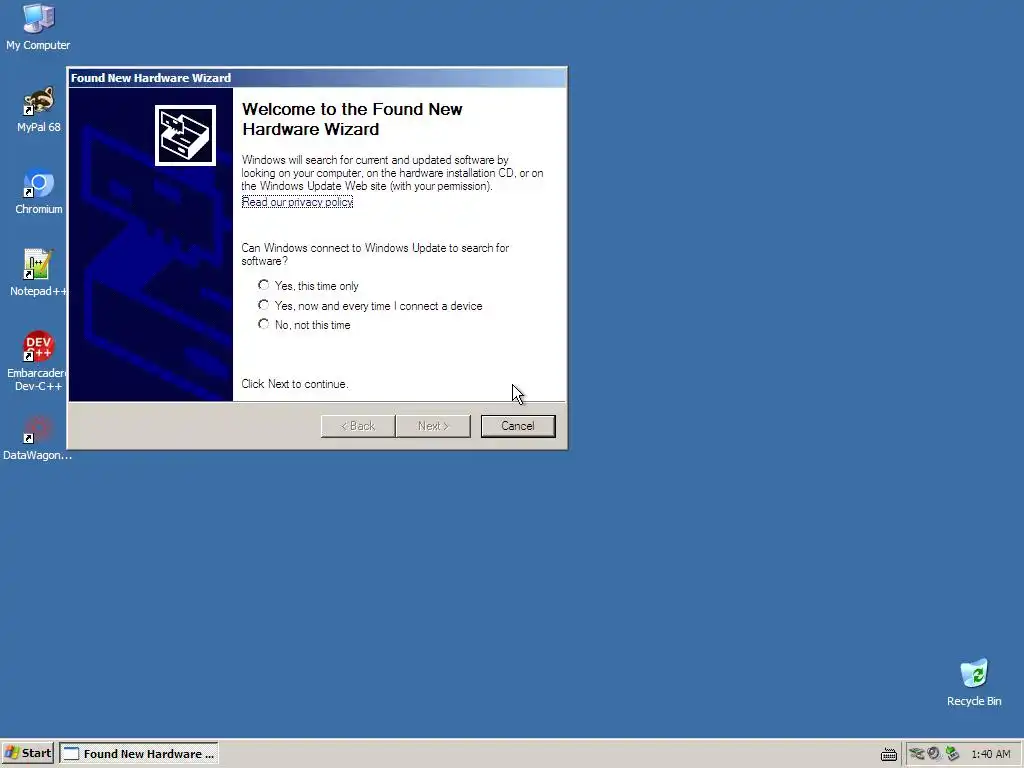The image size is (1024, 768).
Task: Click the Found New Hardware Wizard title bar
Action: click(317, 78)
